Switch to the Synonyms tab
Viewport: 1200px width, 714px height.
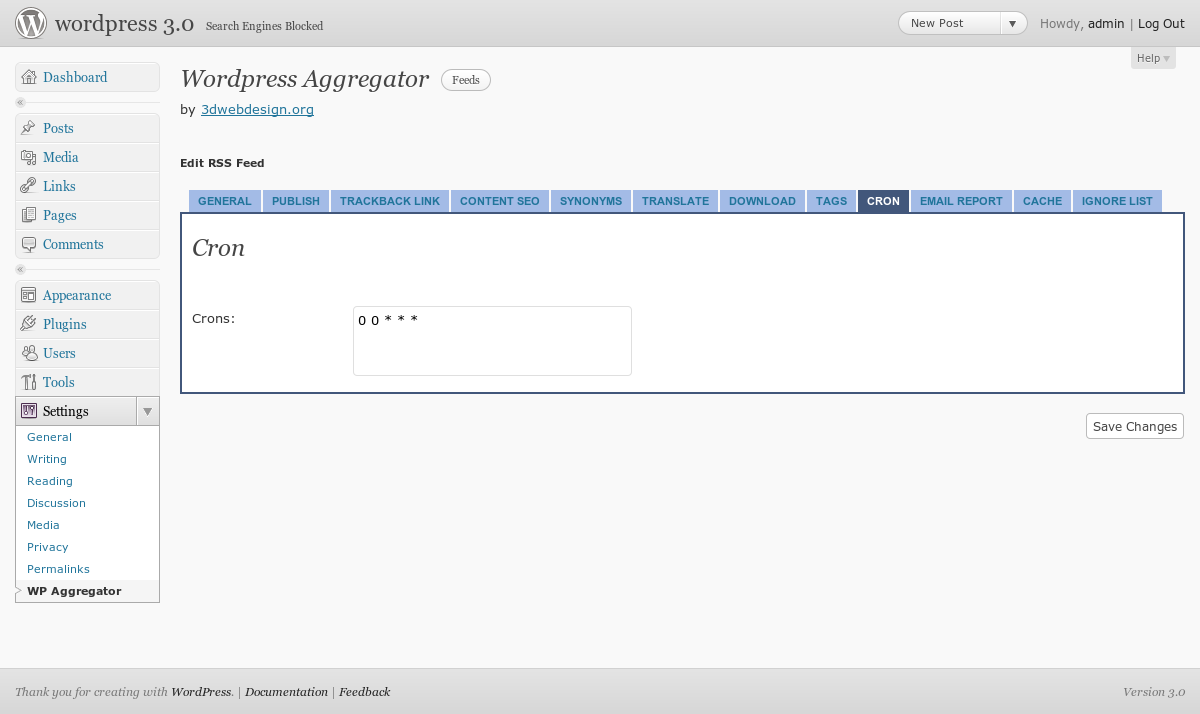pos(591,201)
